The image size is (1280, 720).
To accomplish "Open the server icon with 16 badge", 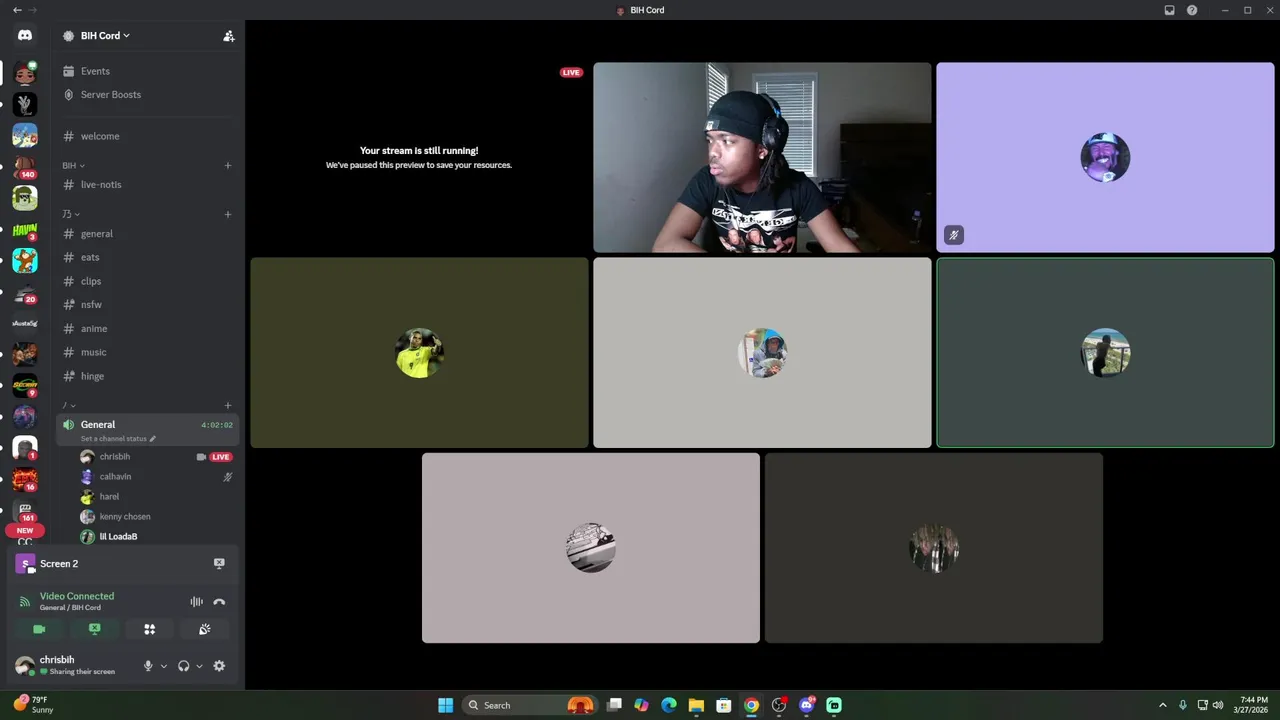I will [25, 479].
